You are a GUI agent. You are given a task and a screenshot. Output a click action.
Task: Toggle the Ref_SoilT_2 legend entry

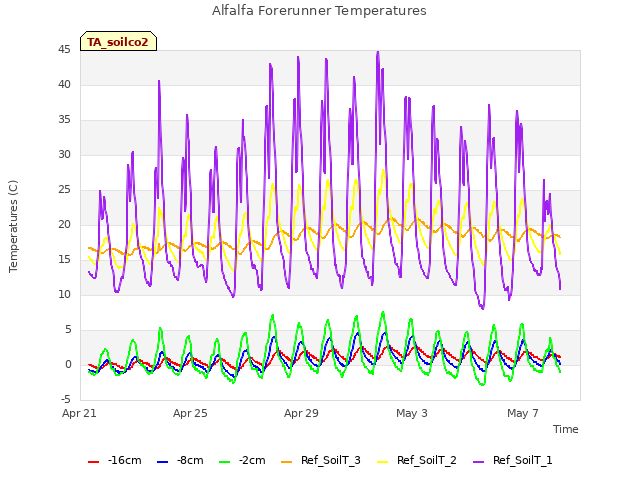[x=417, y=460]
